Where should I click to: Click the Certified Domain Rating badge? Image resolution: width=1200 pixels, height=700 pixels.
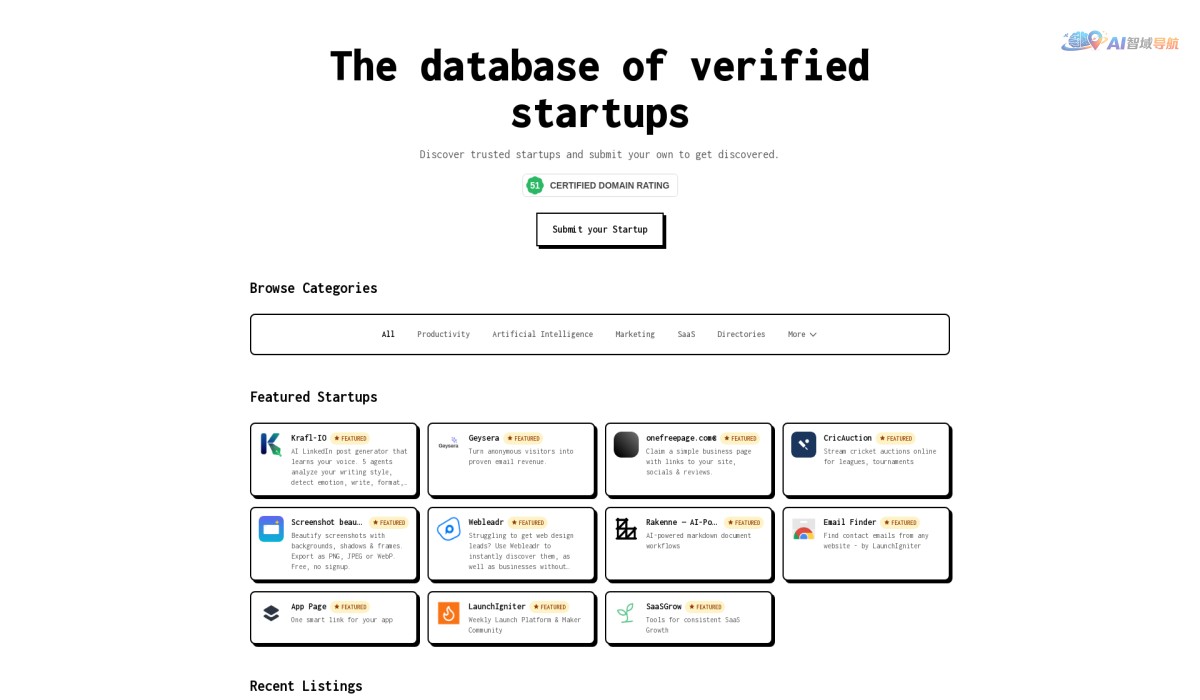pyautogui.click(x=599, y=185)
